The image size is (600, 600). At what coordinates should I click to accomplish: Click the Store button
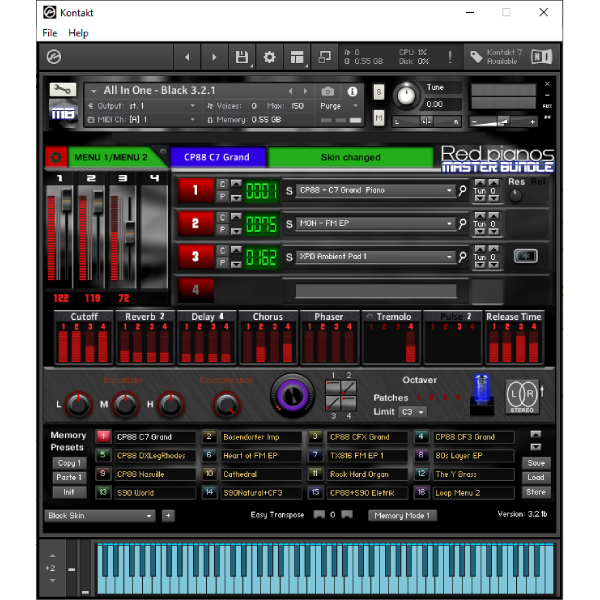coord(536,492)
